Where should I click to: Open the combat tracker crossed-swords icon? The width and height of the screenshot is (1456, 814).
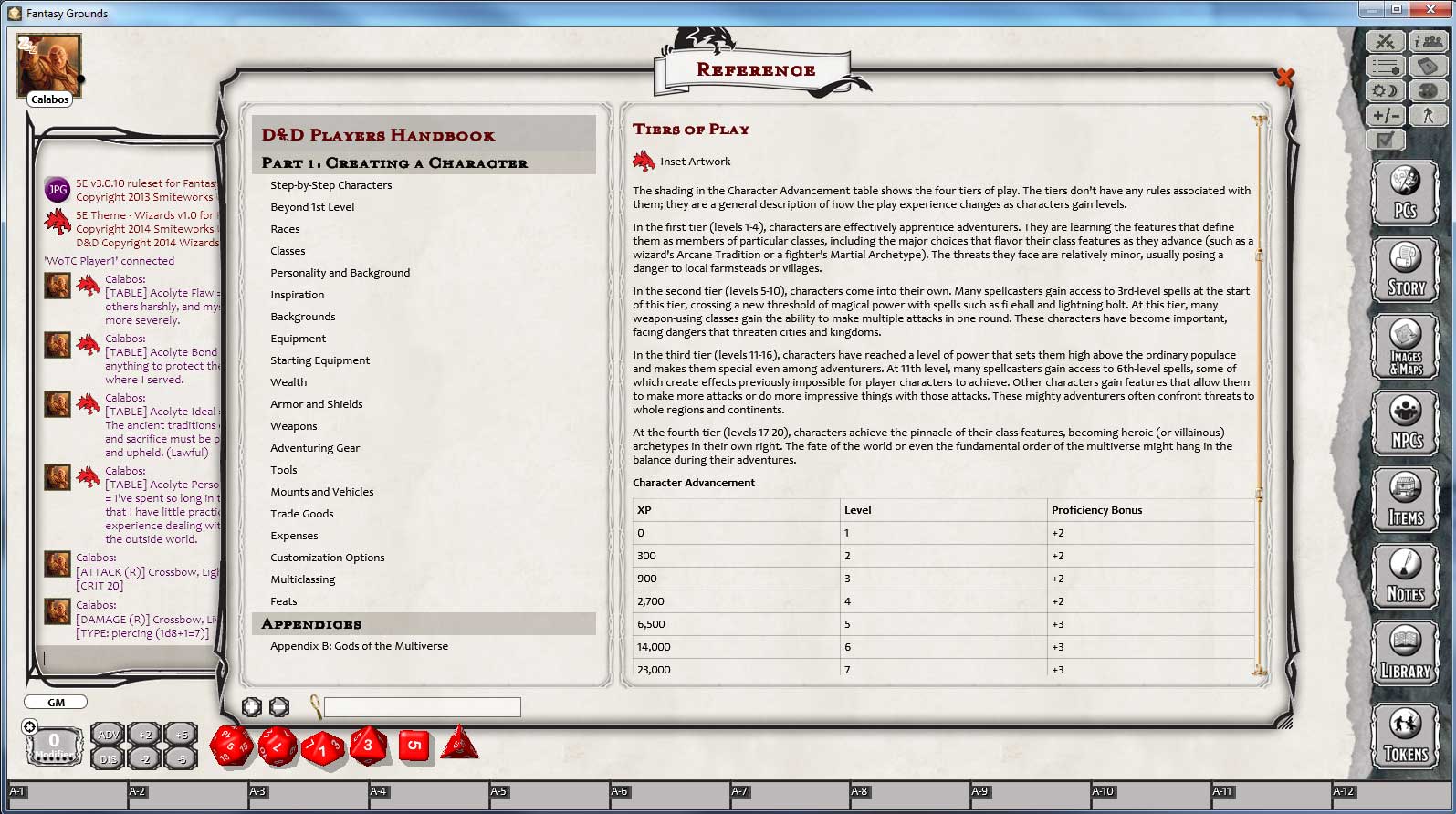(x=1385, y=41)
